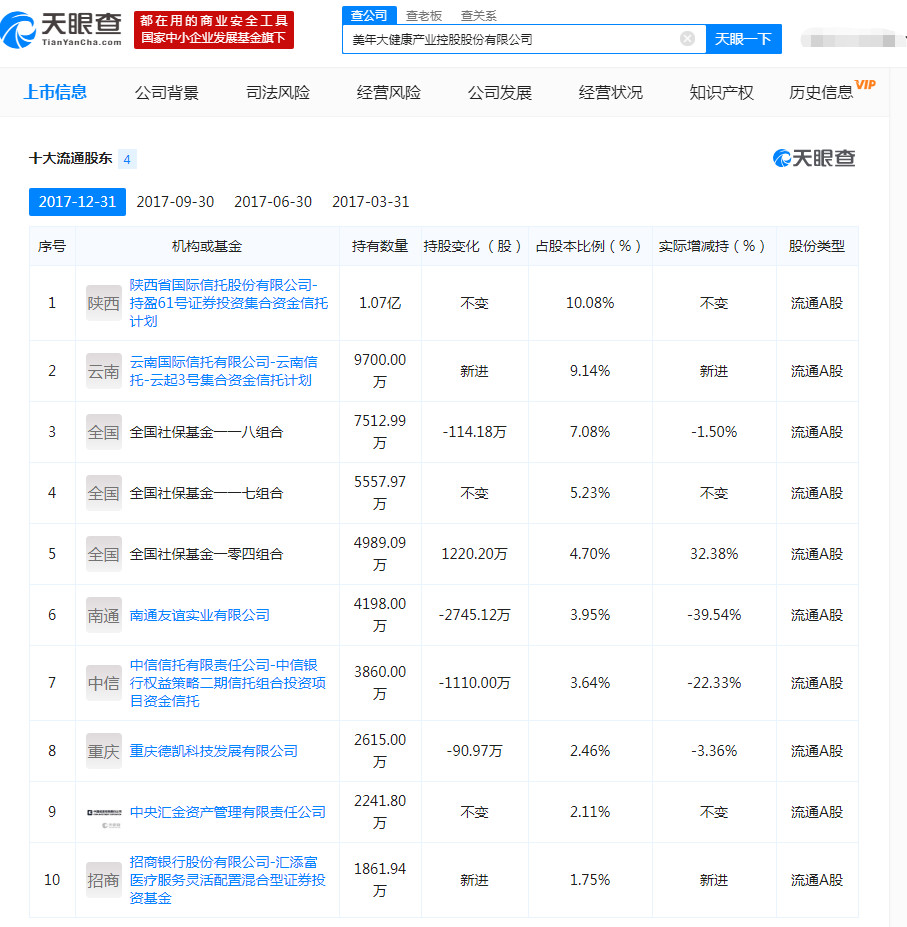
Task: Click the red 国家中小企业发展基金旗下 banner
Action: click(213, 30)
